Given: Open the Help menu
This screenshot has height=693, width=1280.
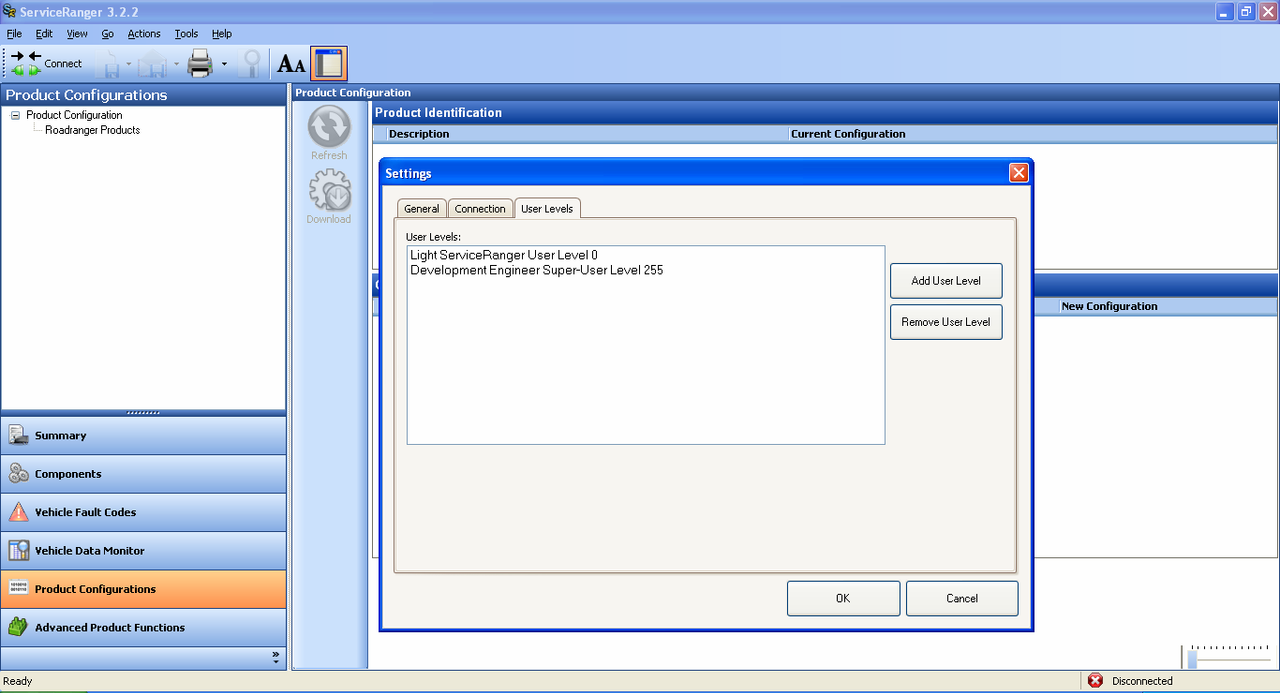Looking at the screenshot, I should tap(221, 33).
